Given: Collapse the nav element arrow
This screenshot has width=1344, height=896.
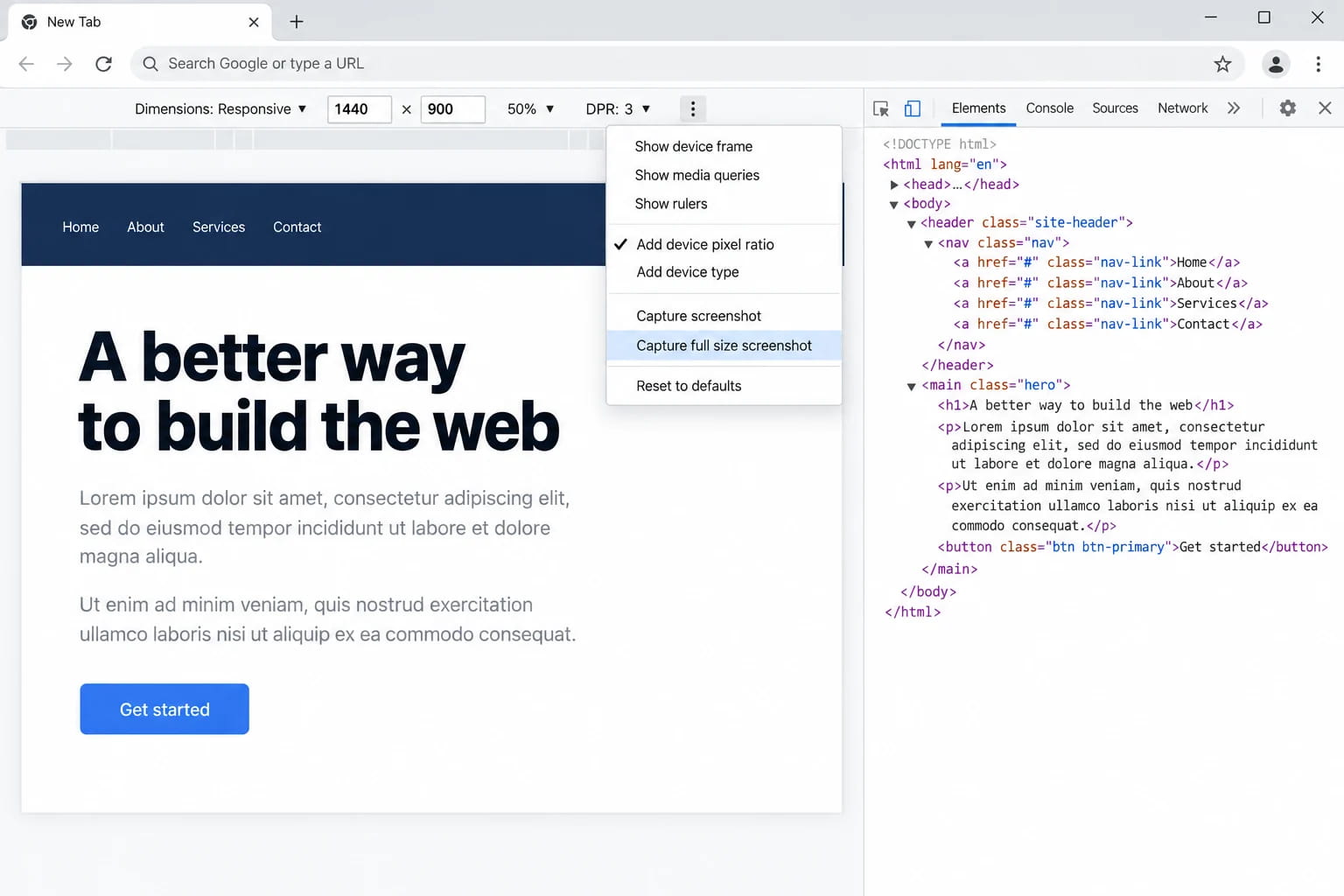Looking at the screenshot, I should click(928, 244).
